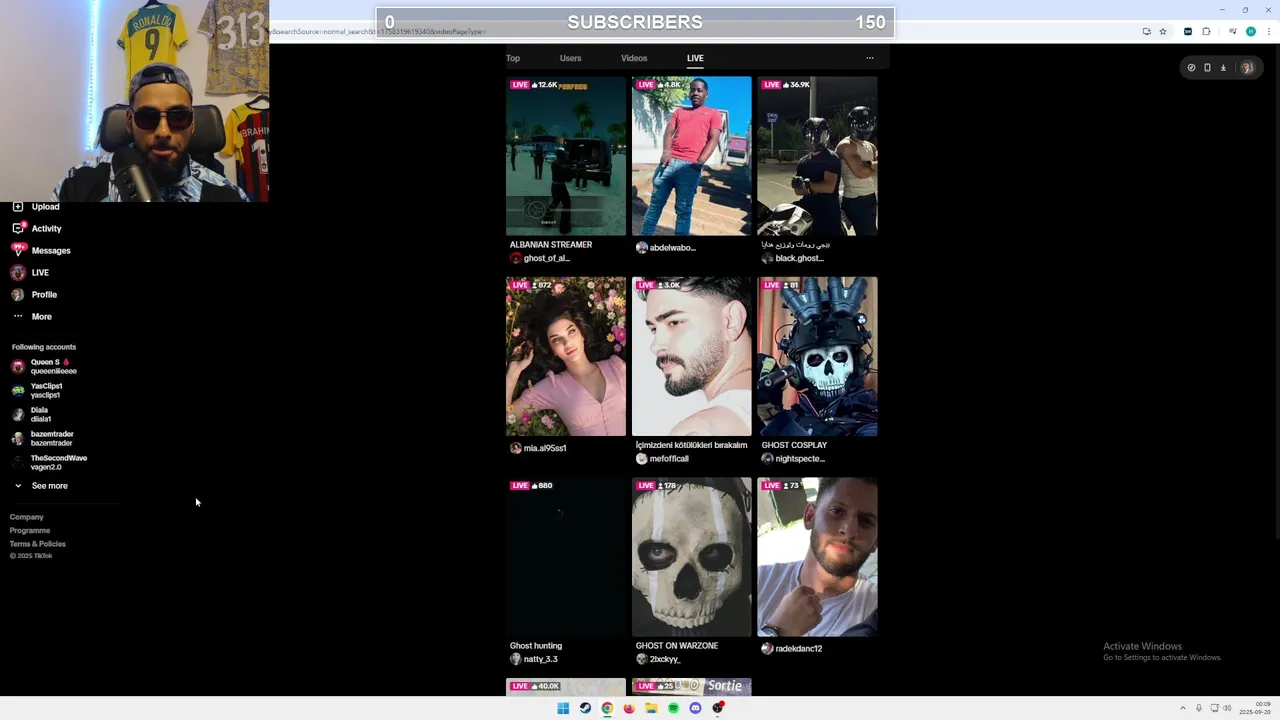
Task: Open the Profile sidebar entry
Action: click(34, 294)
